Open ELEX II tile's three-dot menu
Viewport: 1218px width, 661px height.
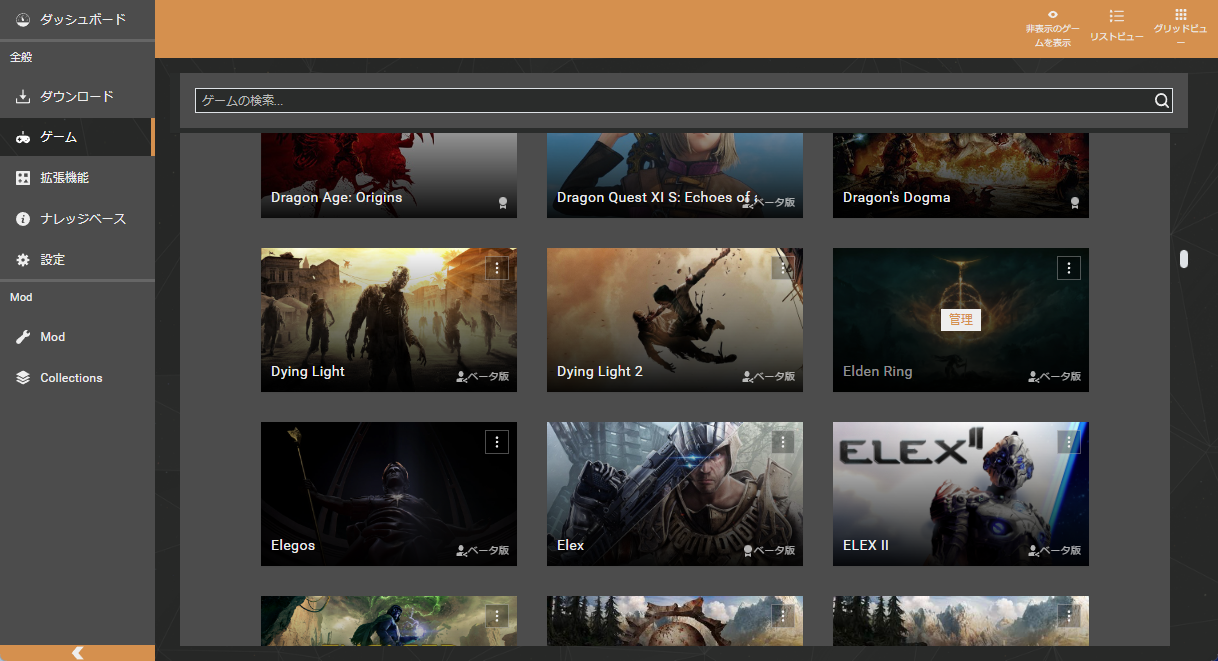click(1069, 441)
